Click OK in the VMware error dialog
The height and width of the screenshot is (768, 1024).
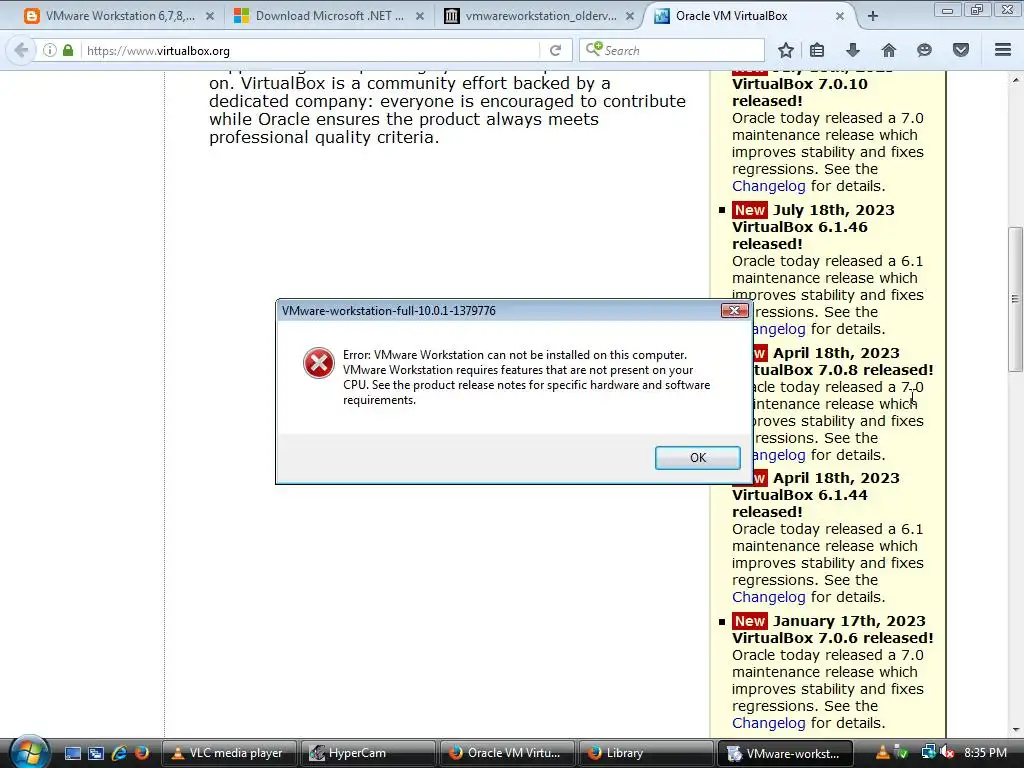(697, 458)
